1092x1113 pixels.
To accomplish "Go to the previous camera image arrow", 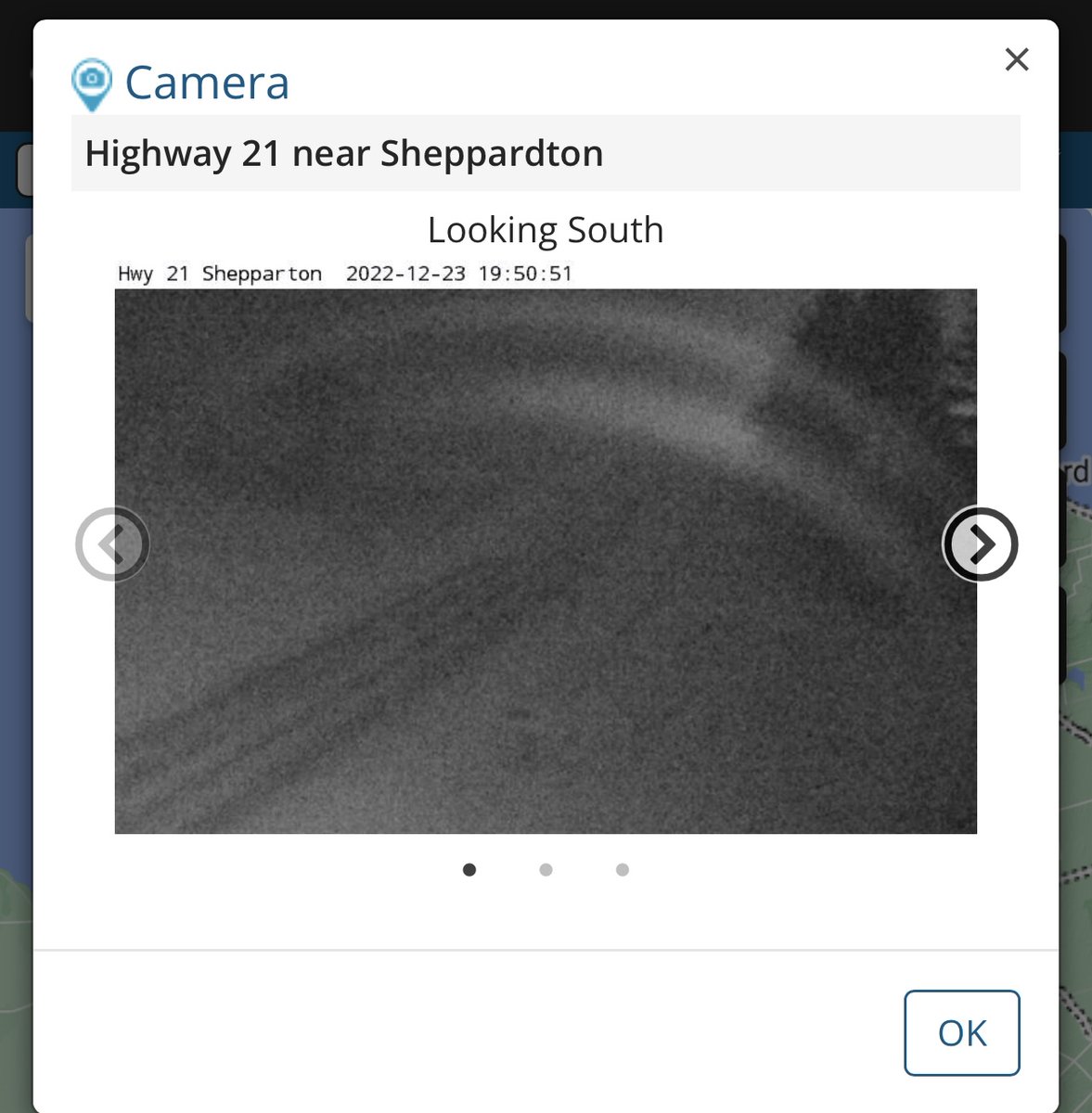I will tap(112, 544).
